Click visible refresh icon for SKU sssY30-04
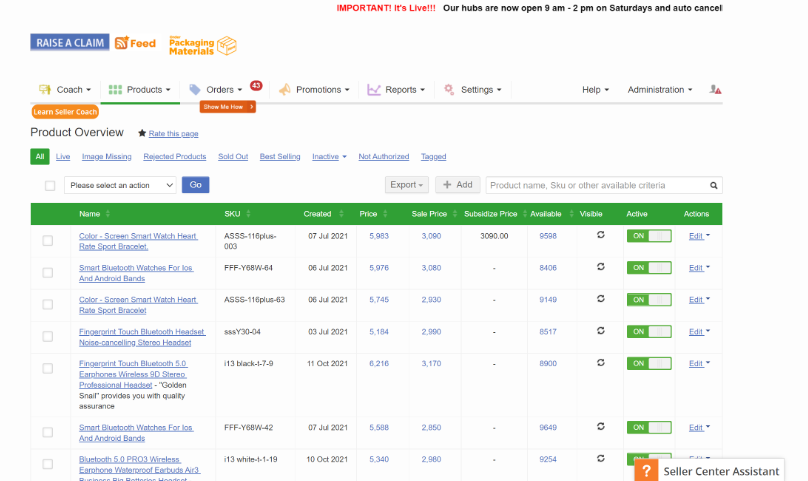Image resolution: width=808 pixels, height=481 pixels. tap(600, 331)
